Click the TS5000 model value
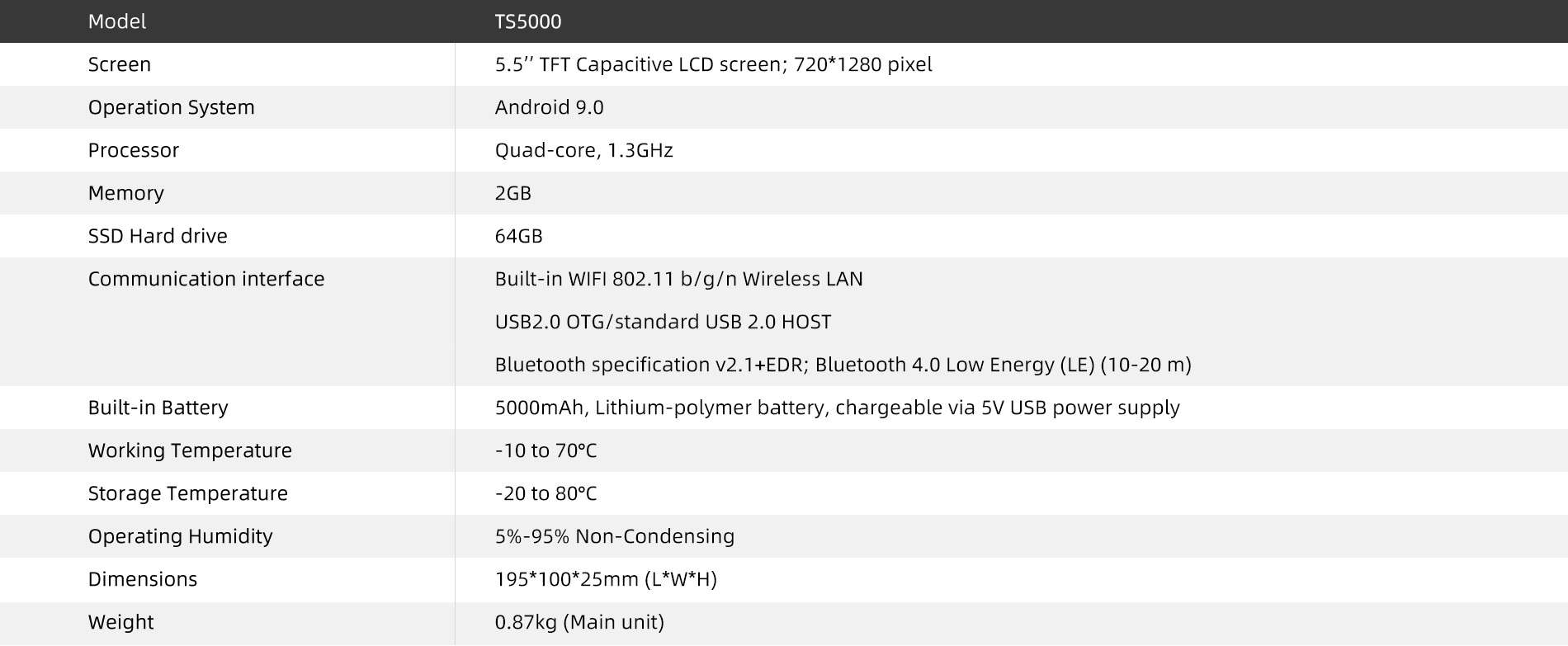The height and width of the screenshot is (646, 1568). [x=527, y=21]
